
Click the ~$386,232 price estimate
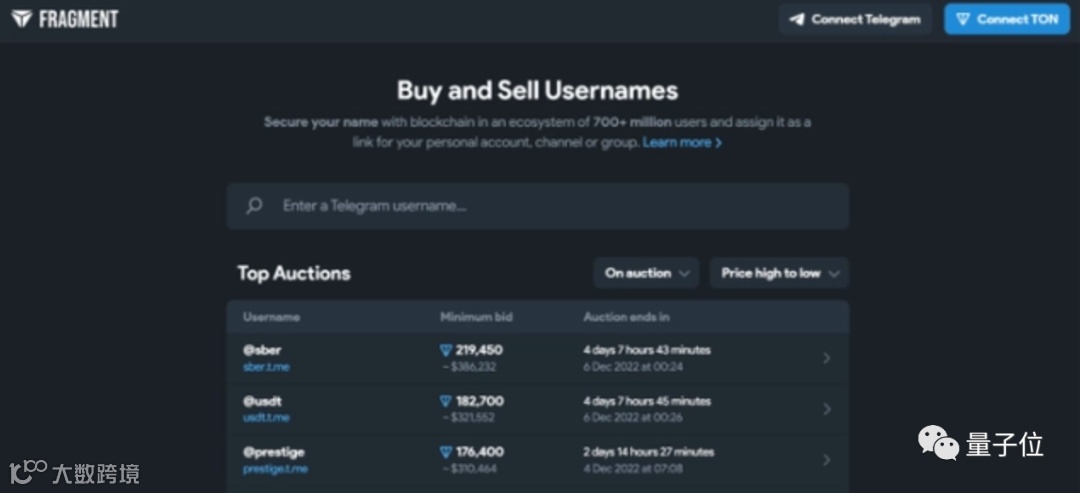469,367
